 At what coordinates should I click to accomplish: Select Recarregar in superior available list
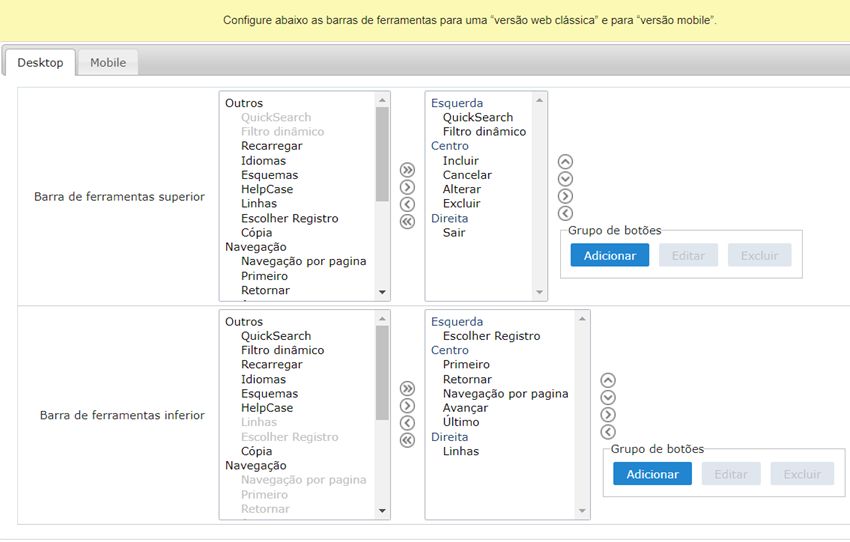[x=272, y=146]
